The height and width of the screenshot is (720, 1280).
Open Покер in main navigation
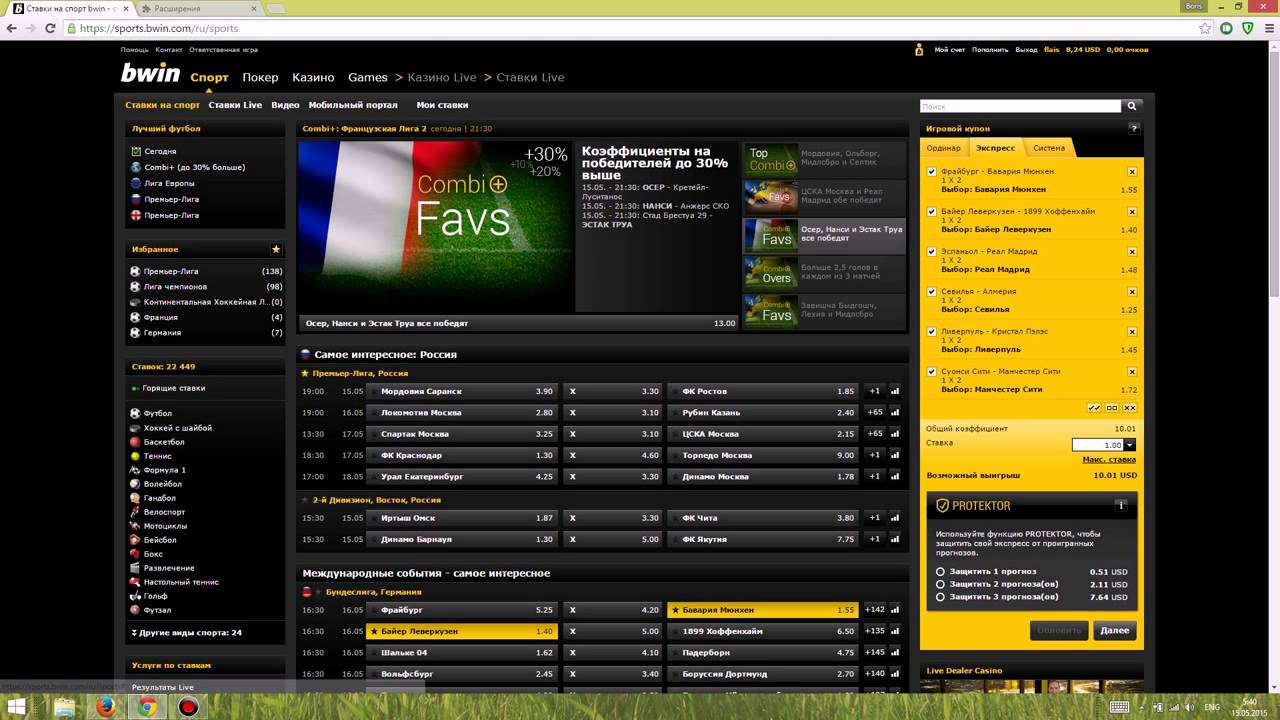click(x=260, y=77)
